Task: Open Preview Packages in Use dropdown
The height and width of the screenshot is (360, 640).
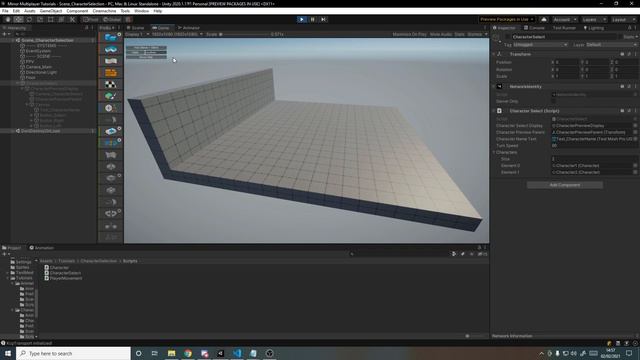Action: click(507, 19)
